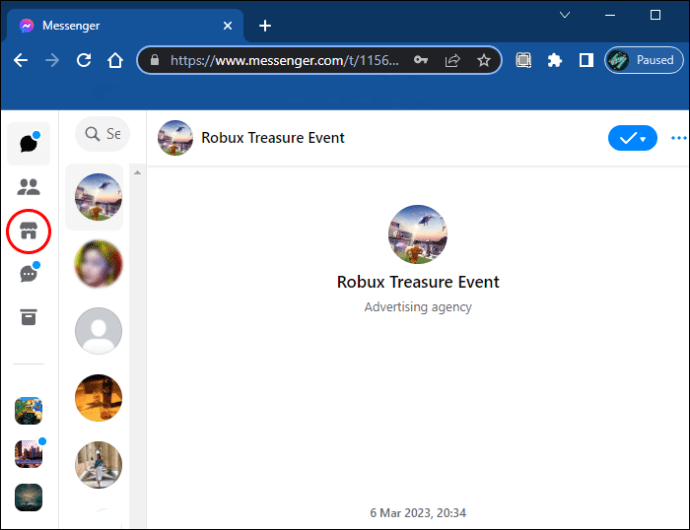Viewport: 690px width, 530px height.
Task: Click the Share page icon in address bar
Action: pyautogui.click(x=453, y=60)
